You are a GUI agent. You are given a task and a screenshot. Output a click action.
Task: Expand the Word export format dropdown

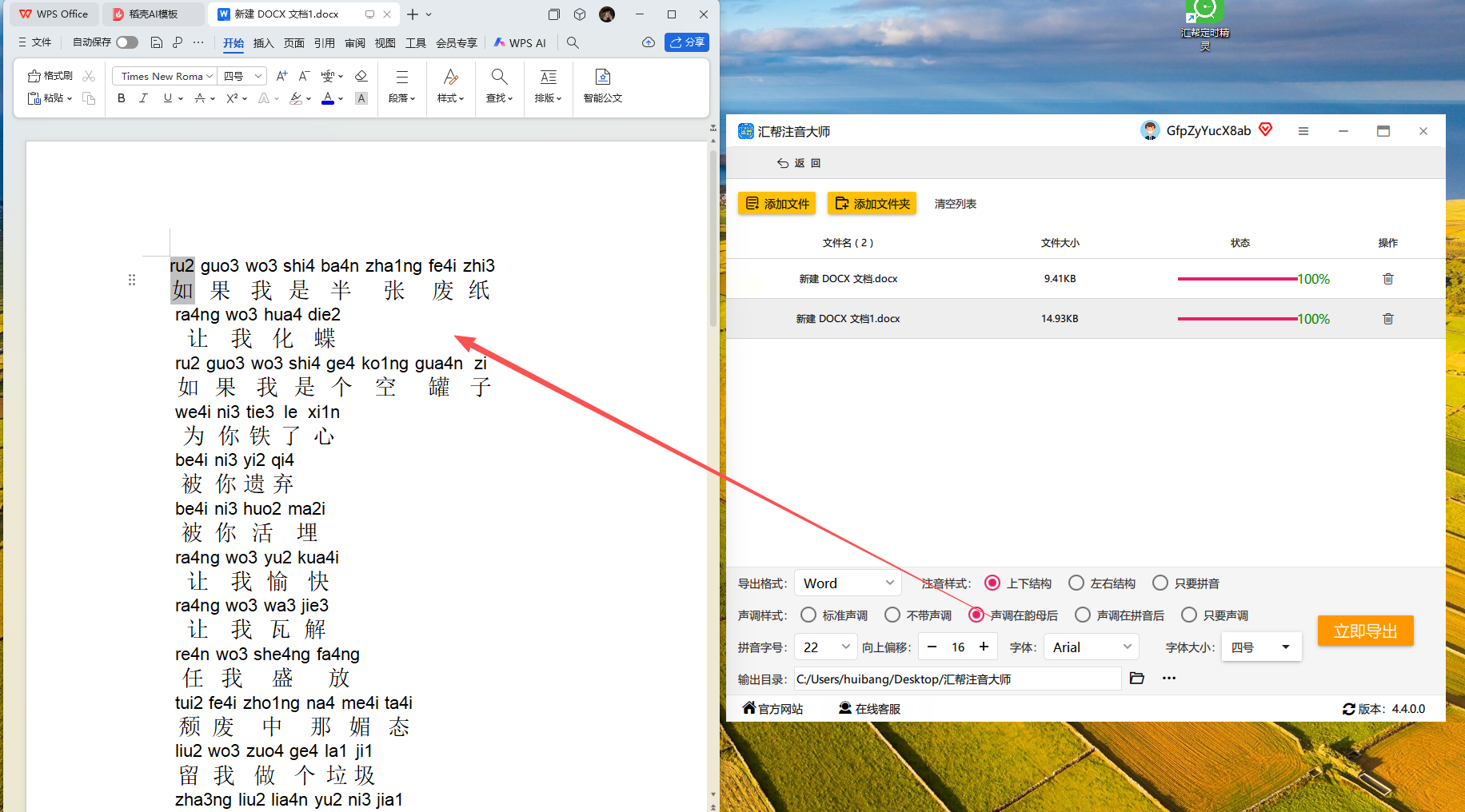(x=848, y=583)
